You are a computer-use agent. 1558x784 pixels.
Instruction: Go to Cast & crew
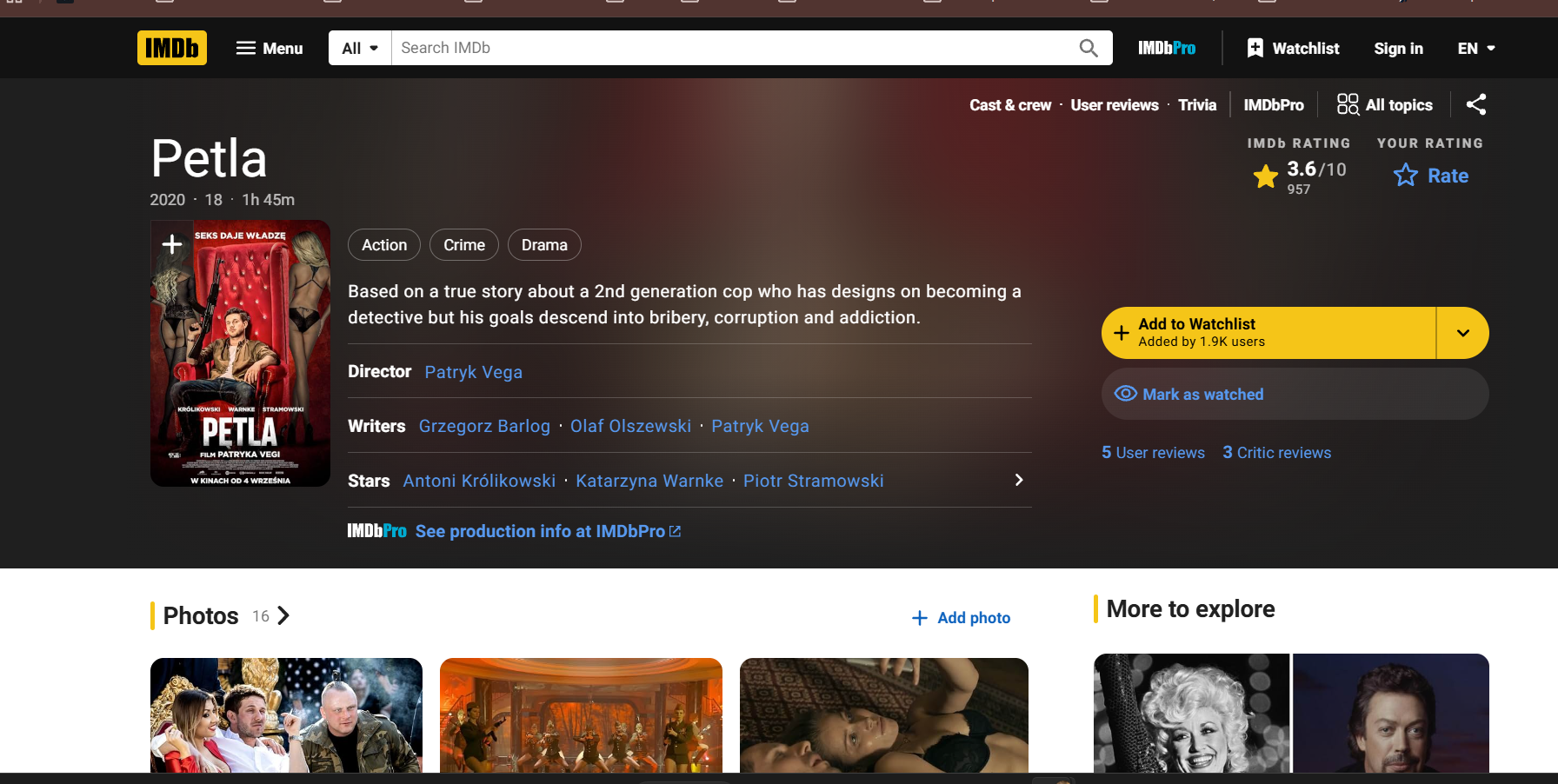point(1010,105)
